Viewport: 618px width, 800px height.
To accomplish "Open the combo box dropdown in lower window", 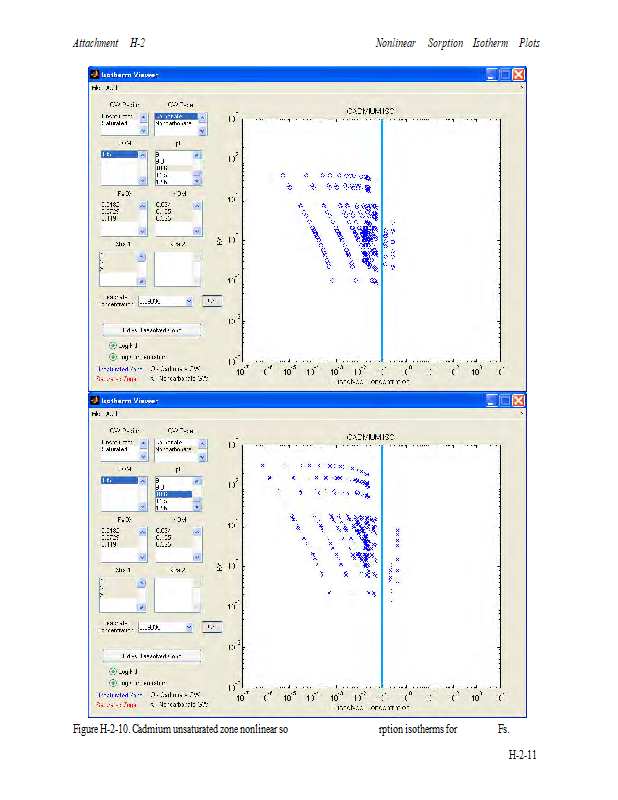I will (187, 627).
